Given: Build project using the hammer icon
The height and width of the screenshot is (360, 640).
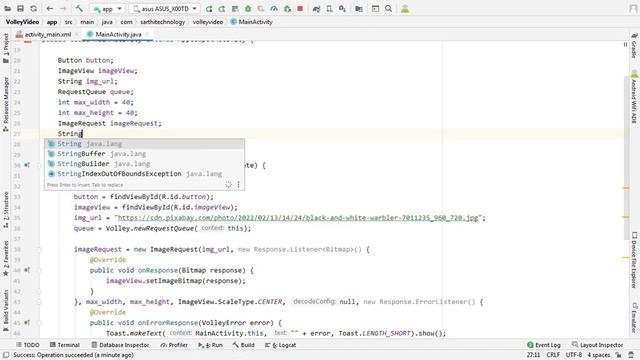Looking at the screenshot, I should click(79, 9).
